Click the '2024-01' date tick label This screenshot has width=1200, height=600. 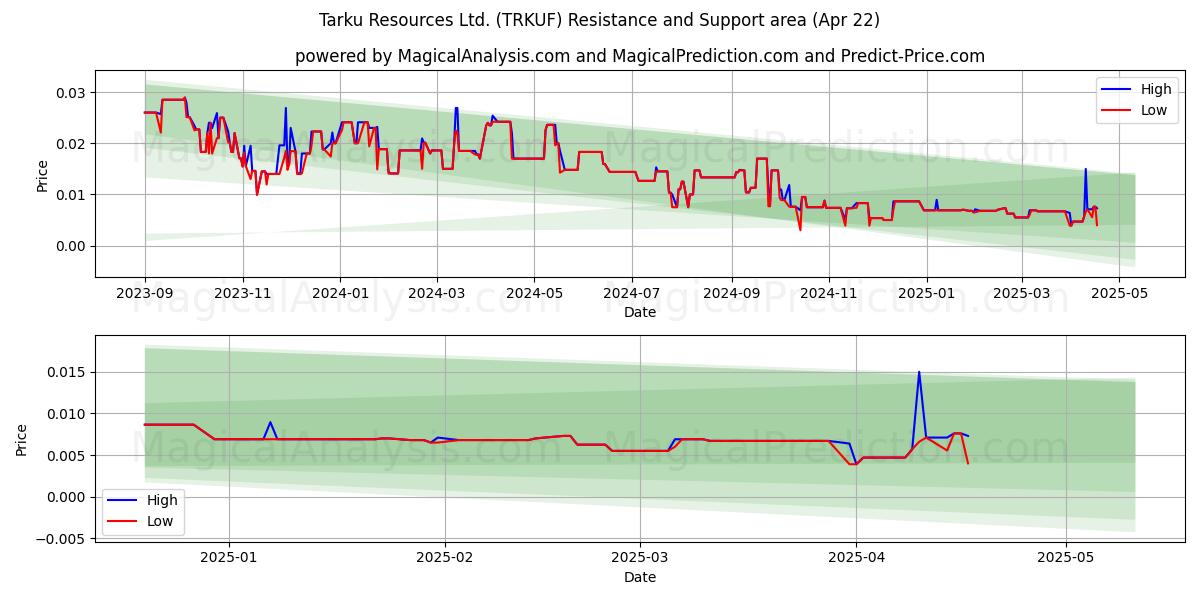[x=340, y=293]
